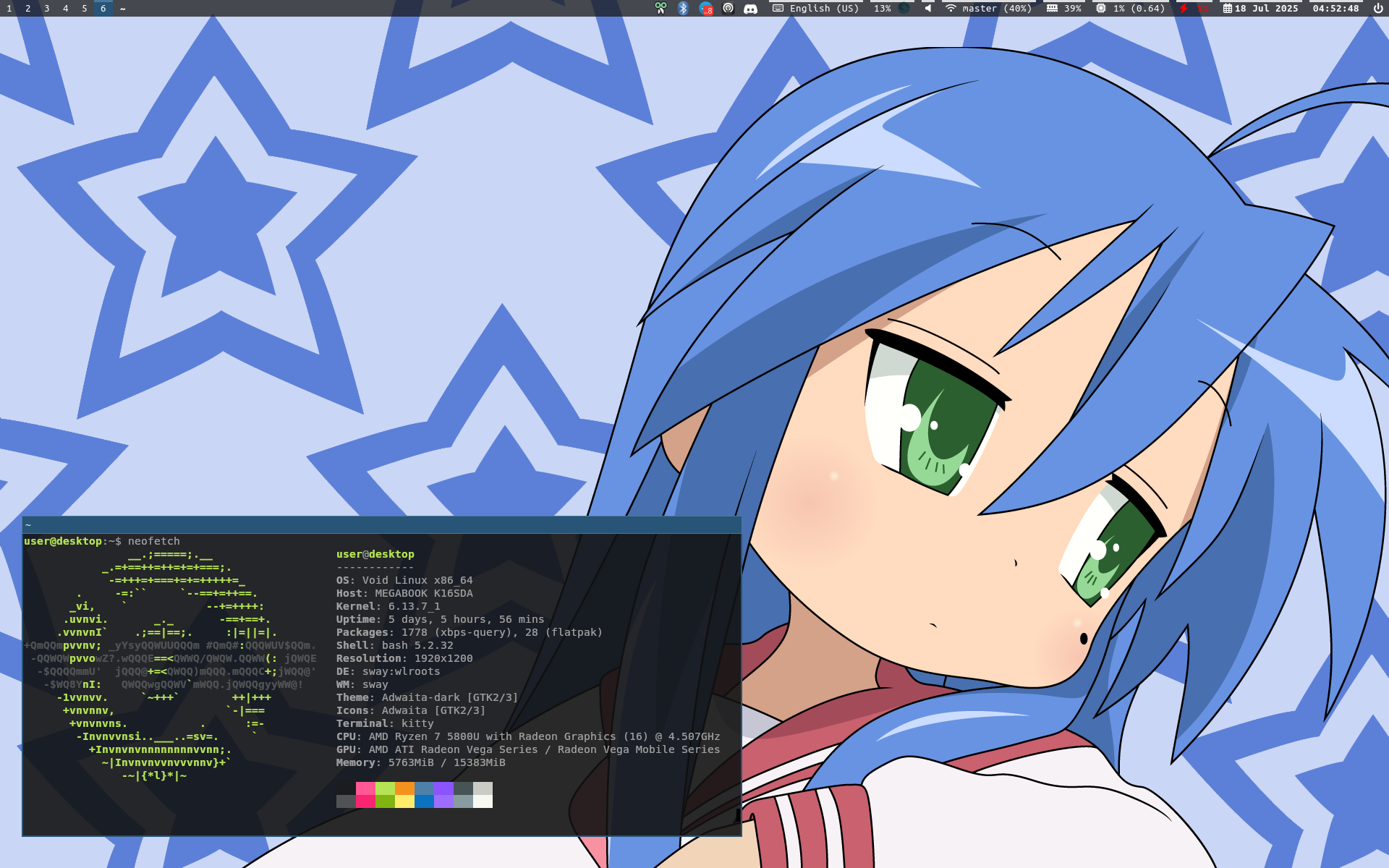
Task: Open the spiral swirl tray icon
Action: coord(729,9)
